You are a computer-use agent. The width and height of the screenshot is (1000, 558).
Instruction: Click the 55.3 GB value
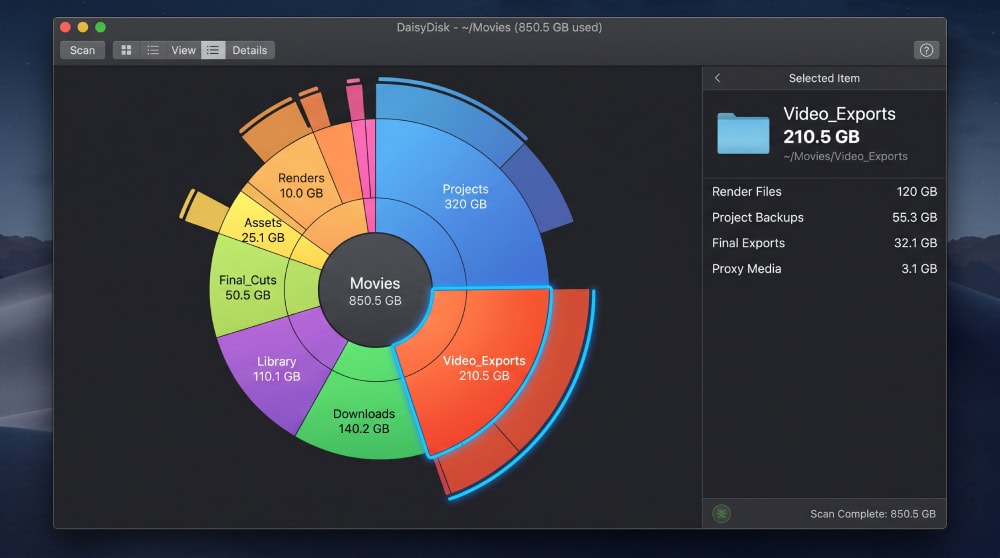tap(914, 217)
